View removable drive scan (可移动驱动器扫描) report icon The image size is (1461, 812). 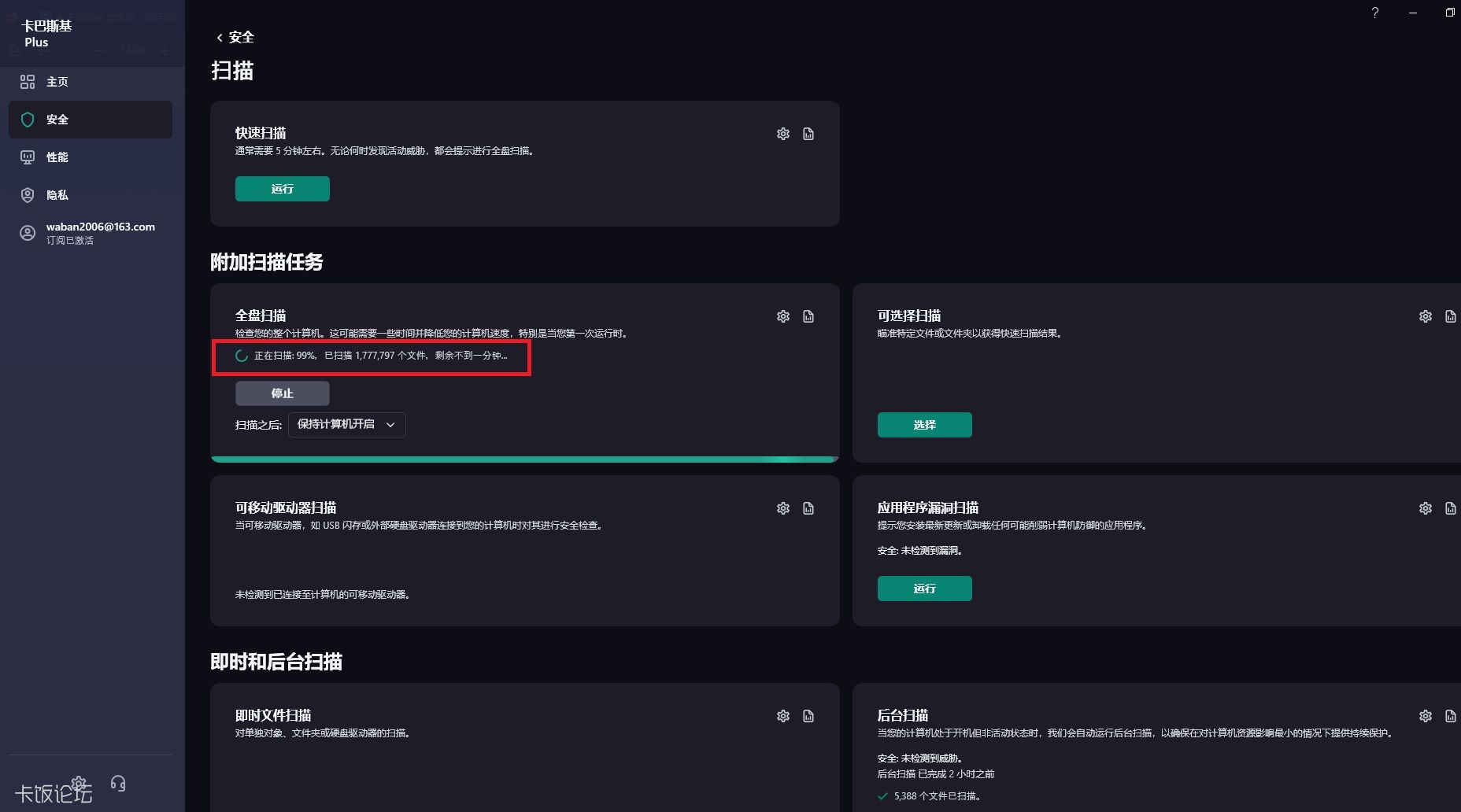point(808,508)
